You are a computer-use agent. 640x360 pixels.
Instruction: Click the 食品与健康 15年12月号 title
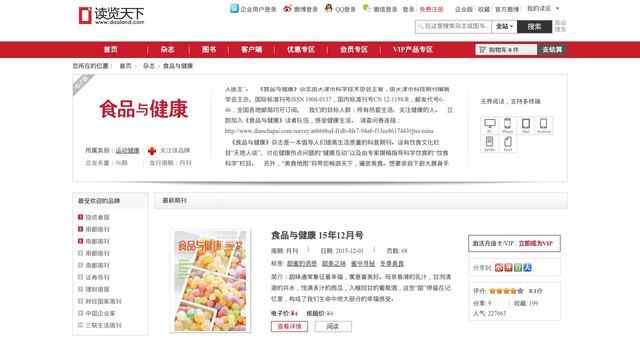click(x=317, y=235)
